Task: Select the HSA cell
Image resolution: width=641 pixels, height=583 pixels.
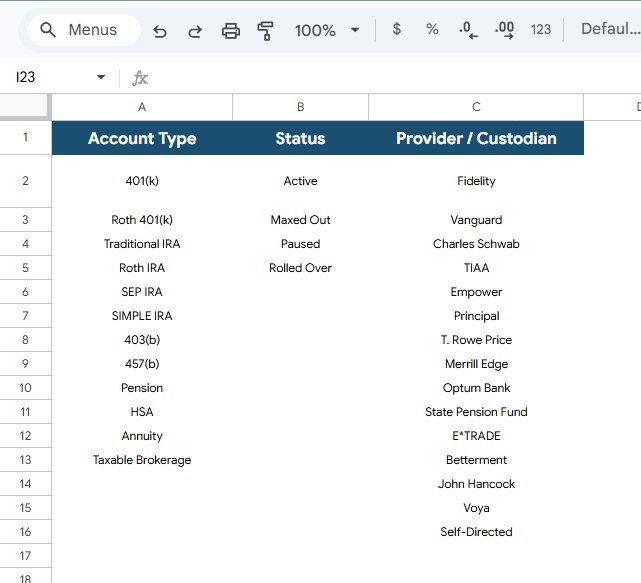Action: [x=142, y=412]
